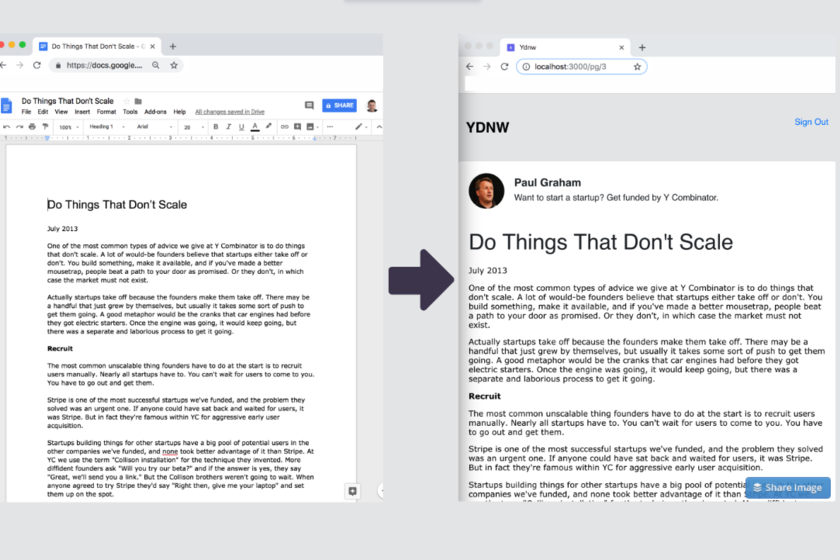Click Undo in the Google Docs toolbar
Image resolution: width=840 pixels, height=560 pixels.
tap(6, 127)
